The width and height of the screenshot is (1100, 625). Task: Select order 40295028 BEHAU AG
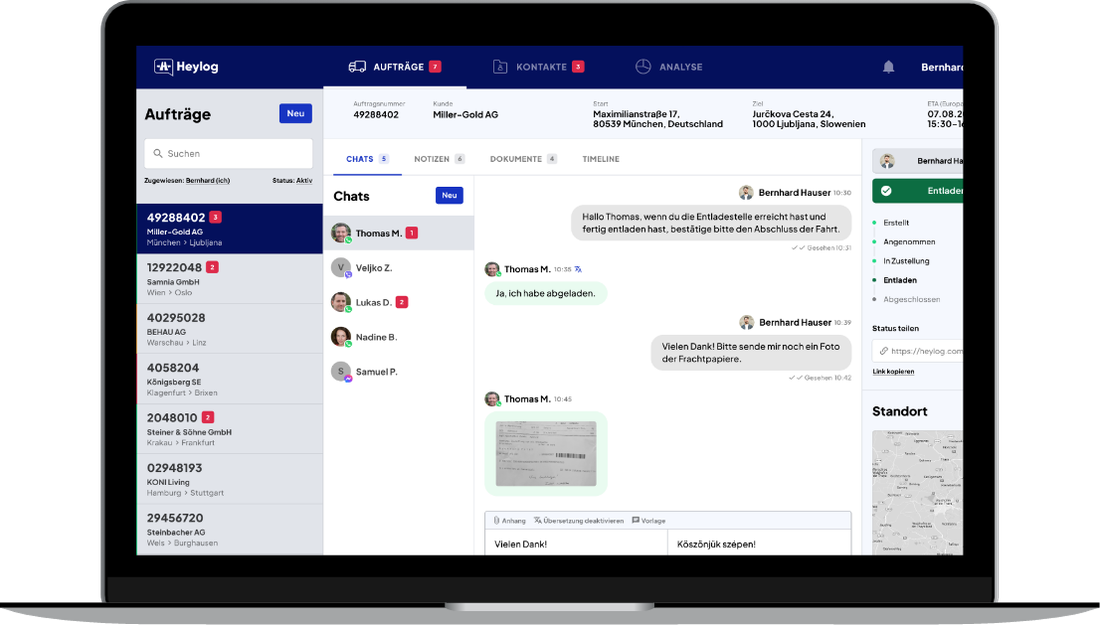point(229,328)
